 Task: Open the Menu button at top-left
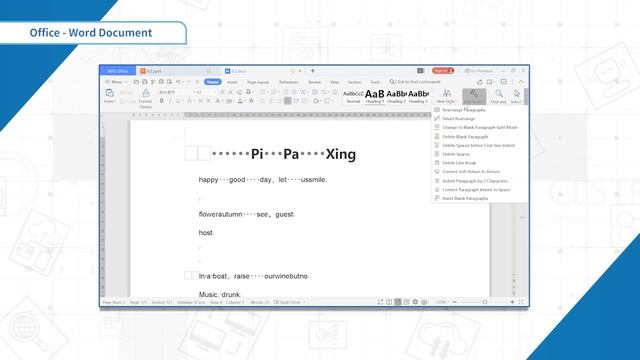coord(116,82)
